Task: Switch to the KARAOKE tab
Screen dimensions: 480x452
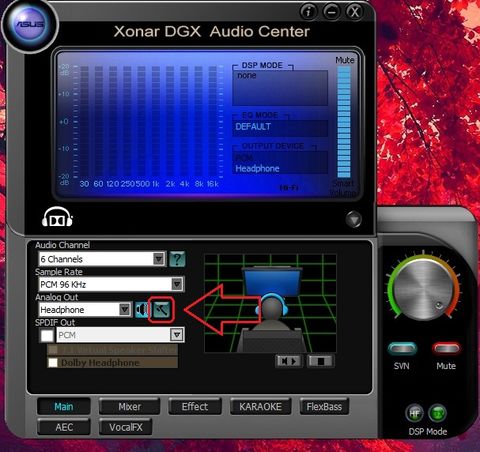Action: pyautogui.click(x=260, y=407)
